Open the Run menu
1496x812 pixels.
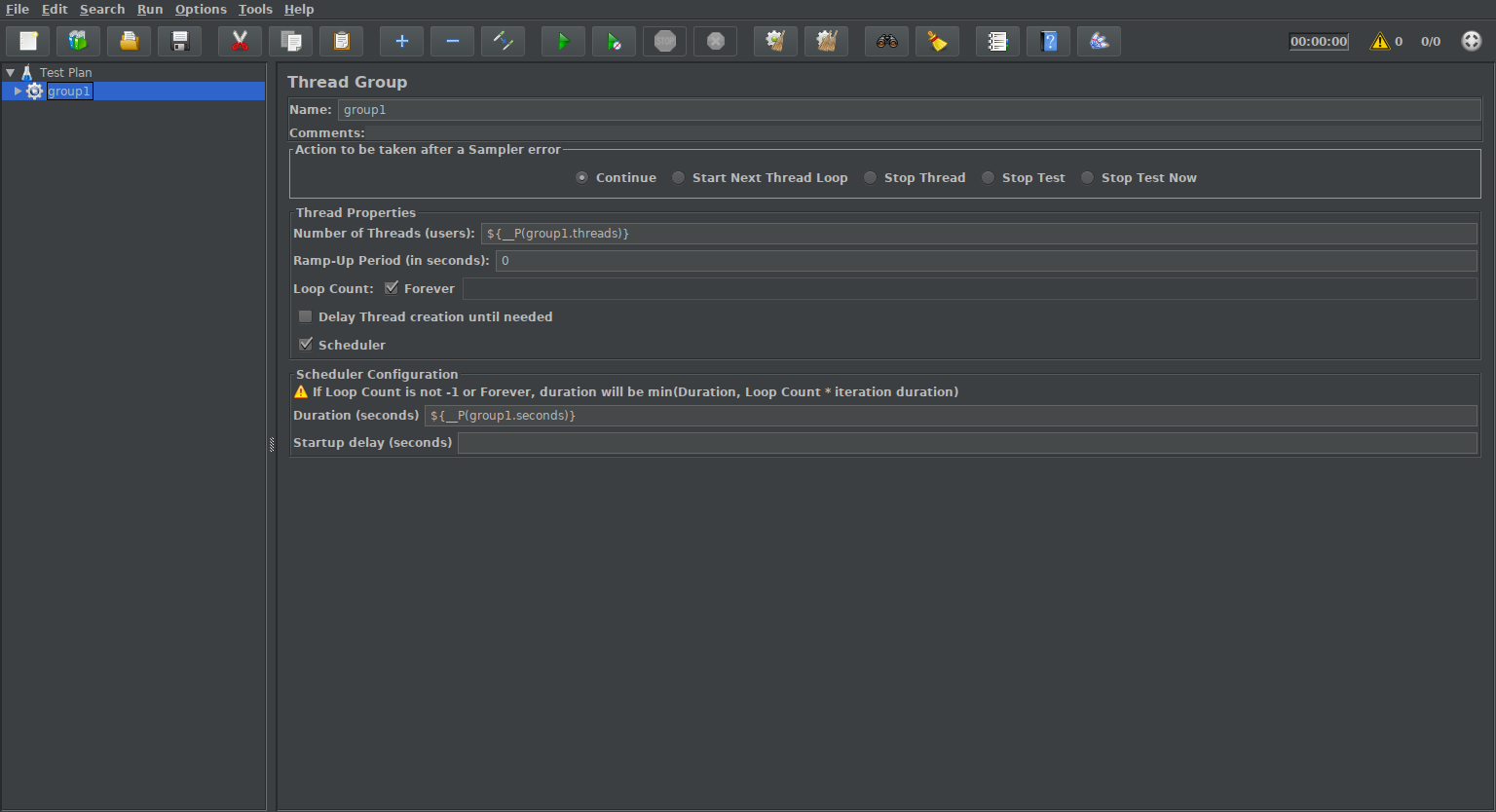[150, 10]
